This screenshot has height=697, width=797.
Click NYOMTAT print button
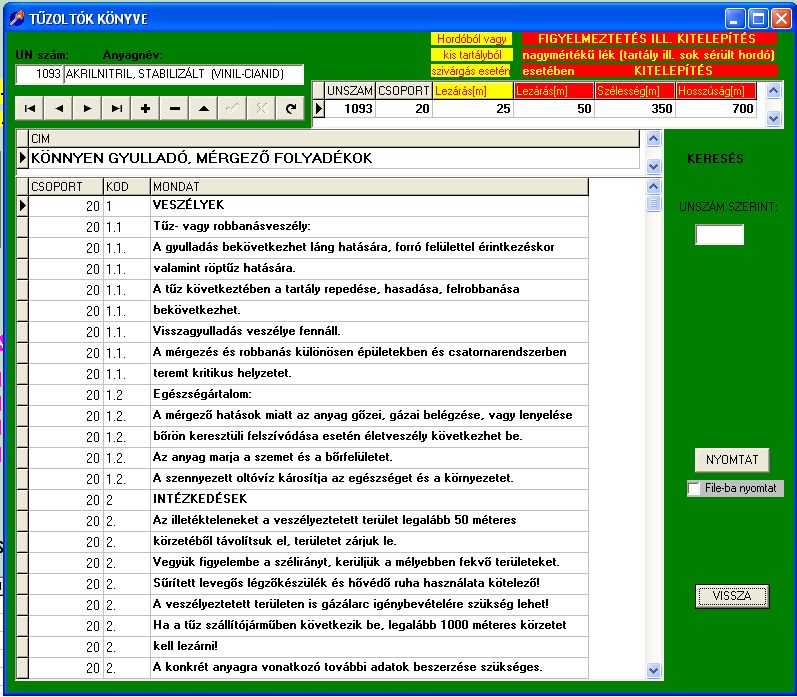coord(732,460)
